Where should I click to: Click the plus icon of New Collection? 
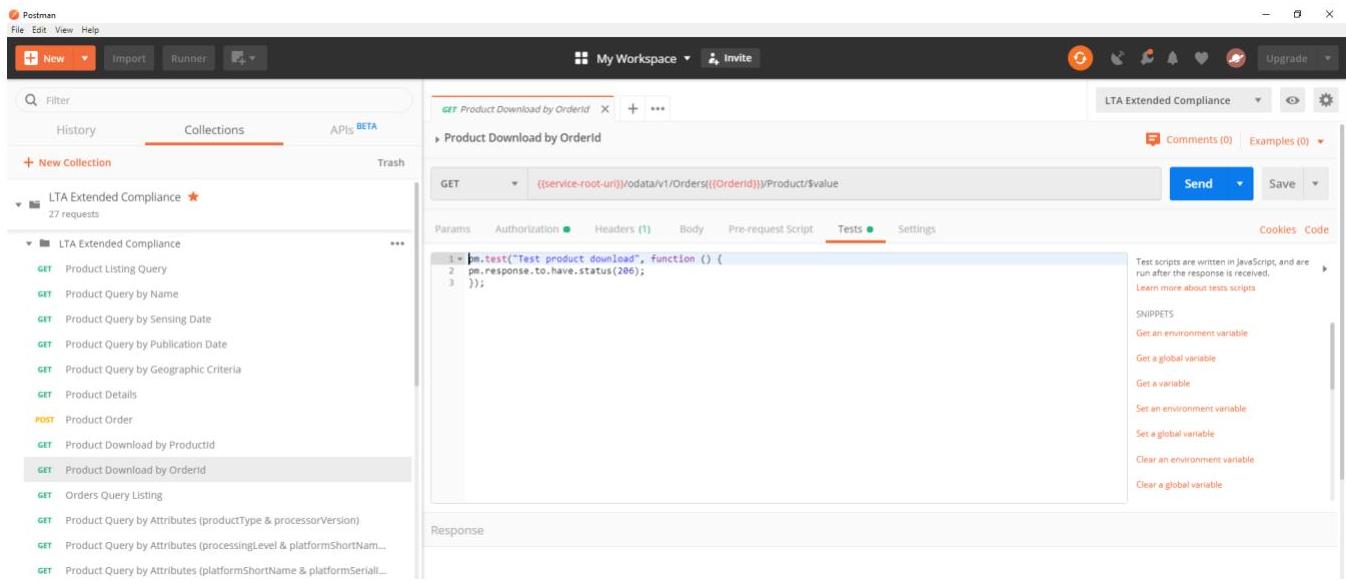pyautogui.click(x=28, y=163)
